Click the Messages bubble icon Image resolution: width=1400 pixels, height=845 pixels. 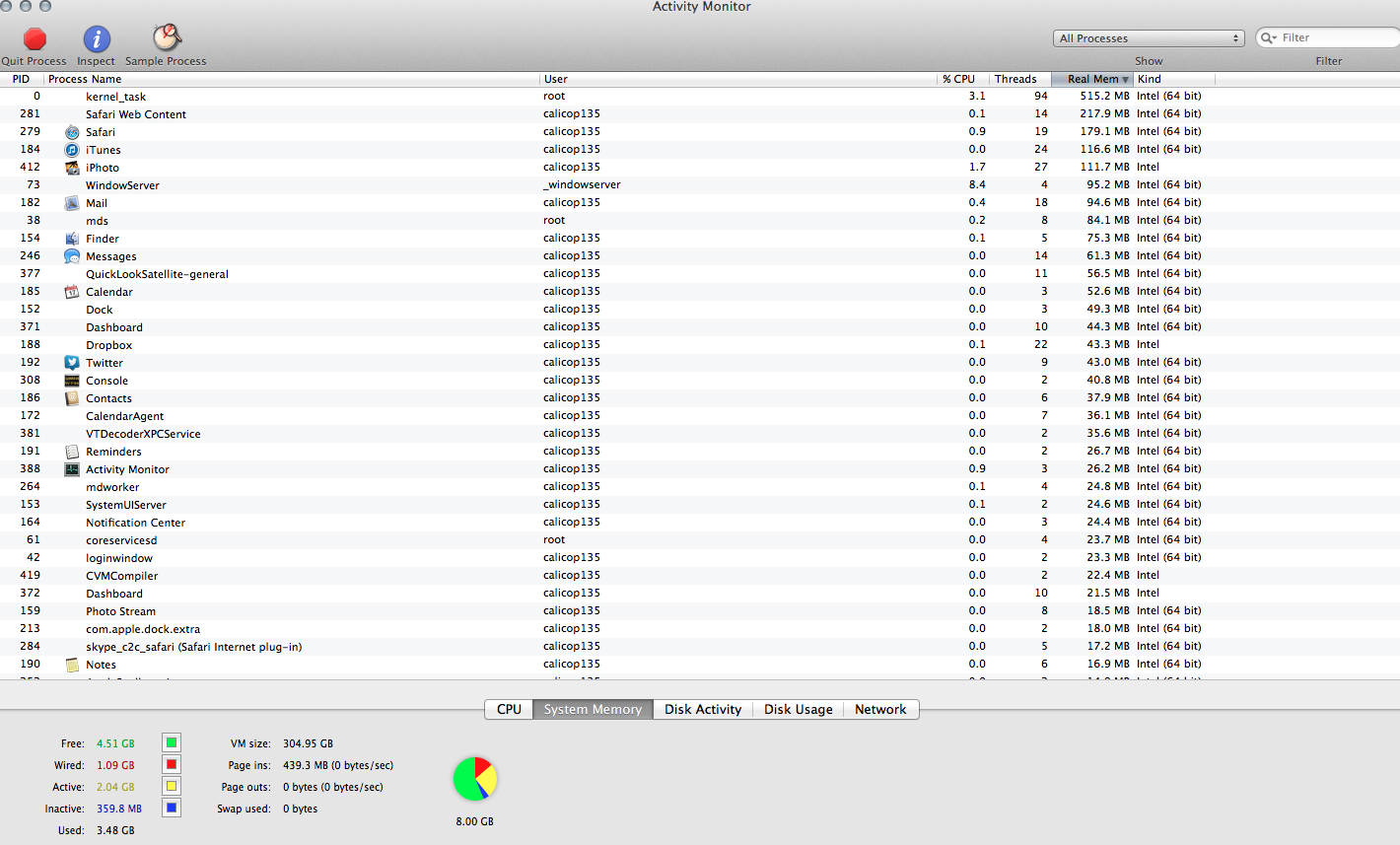[x=72, y=256]
